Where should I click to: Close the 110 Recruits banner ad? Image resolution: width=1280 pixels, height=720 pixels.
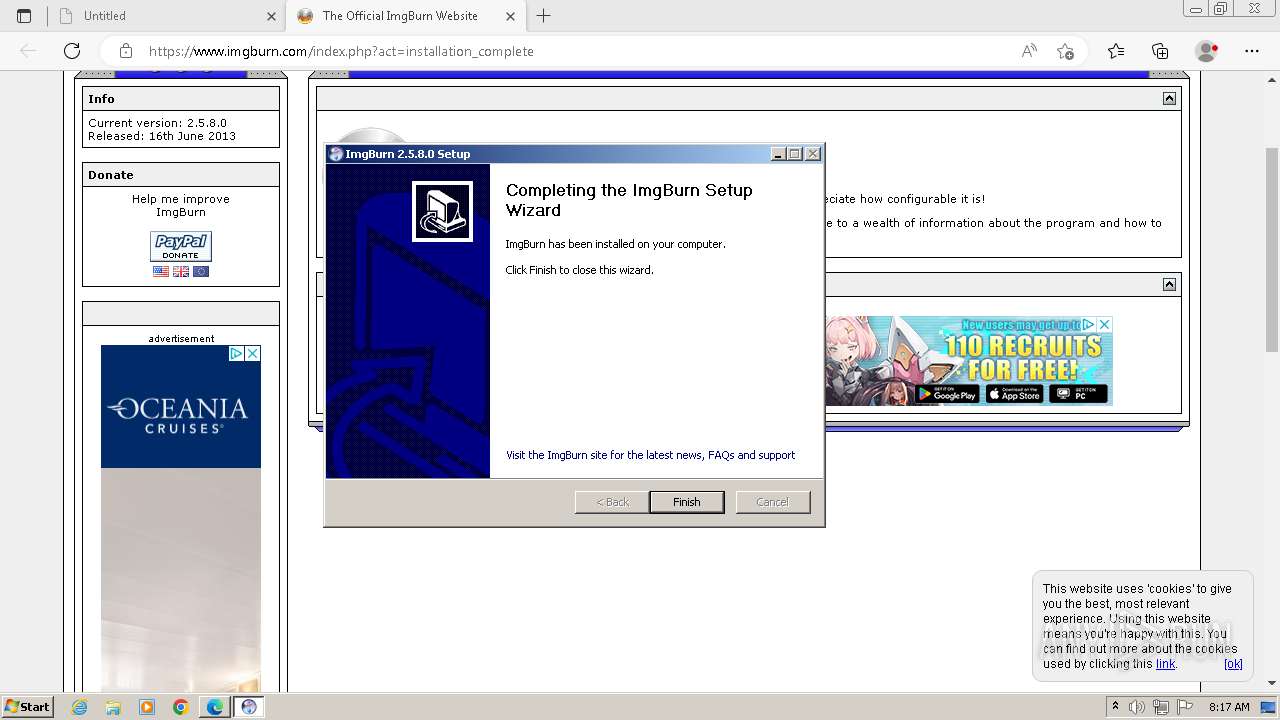point(1104,325)
